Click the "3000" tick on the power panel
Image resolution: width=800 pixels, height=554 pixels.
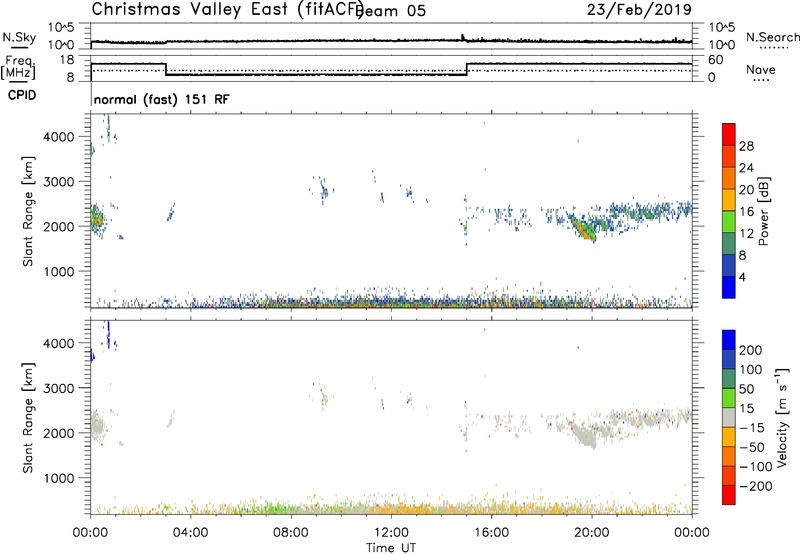coord(59,182)
